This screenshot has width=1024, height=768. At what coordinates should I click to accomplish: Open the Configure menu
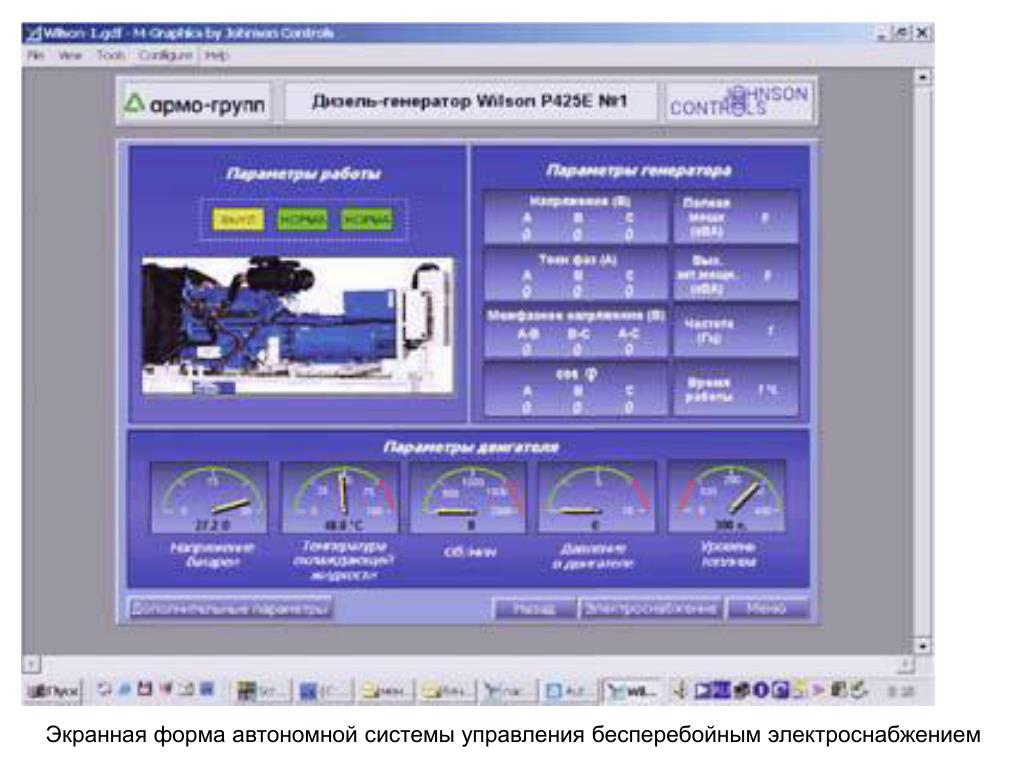click(165, 56)
